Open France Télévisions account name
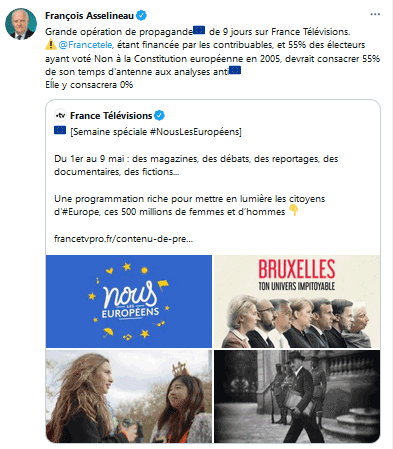The width and height of the screenshot is (393, 449). [111, 116]
